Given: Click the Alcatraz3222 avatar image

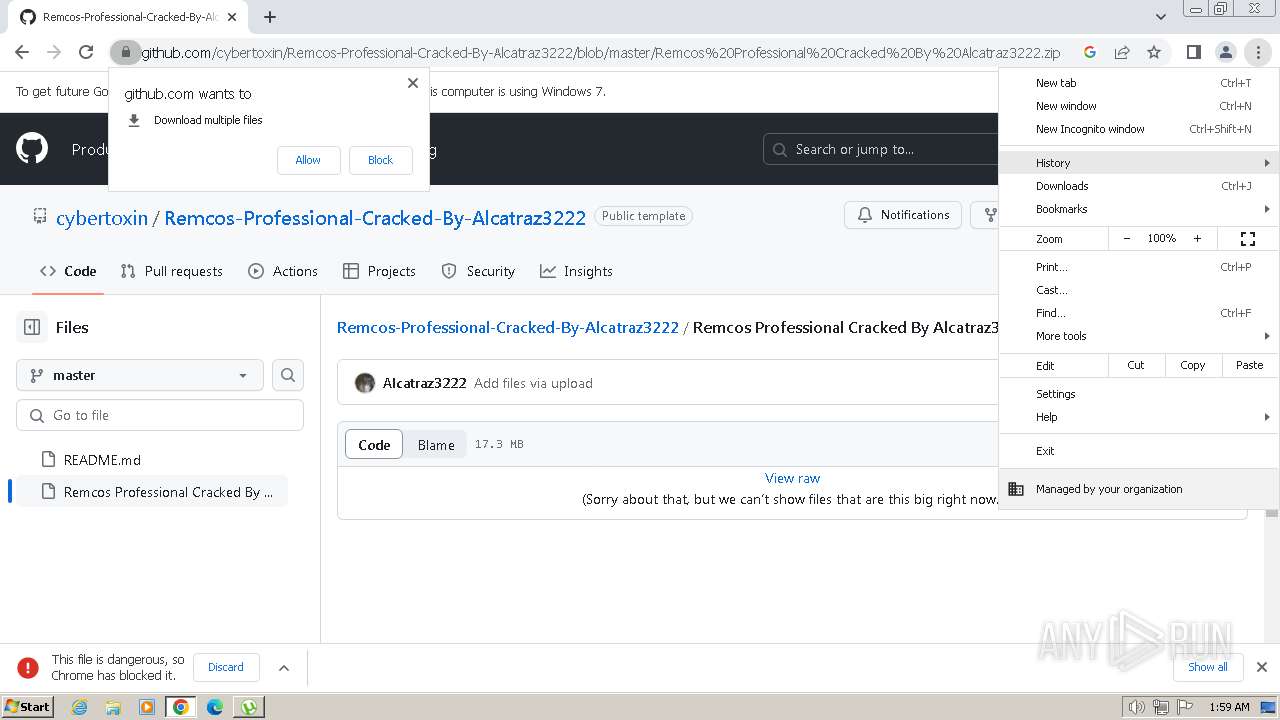Looking at the screenshot, I should click(x=365, y=383).
